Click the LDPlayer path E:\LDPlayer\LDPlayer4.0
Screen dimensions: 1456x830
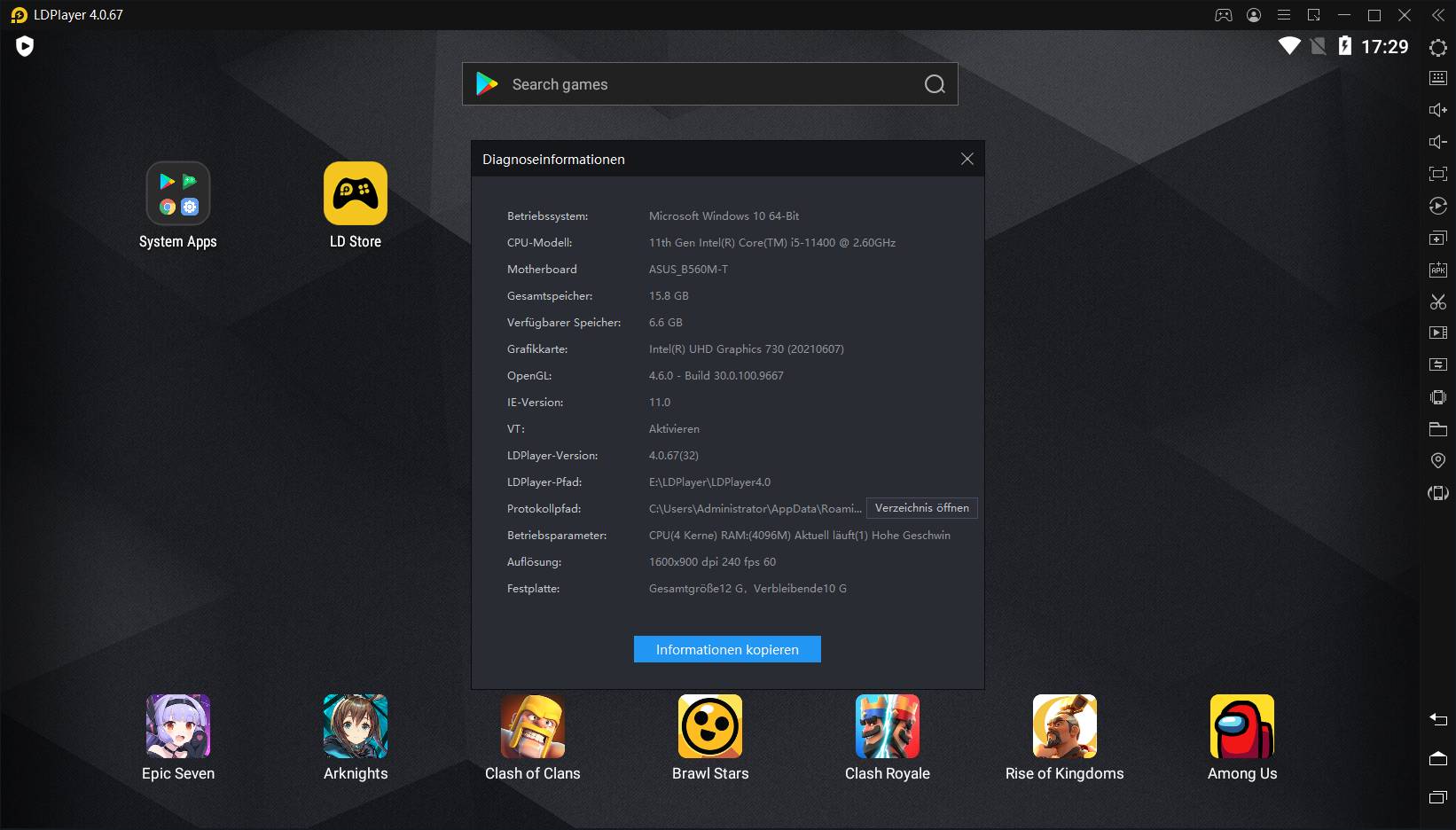709,482
